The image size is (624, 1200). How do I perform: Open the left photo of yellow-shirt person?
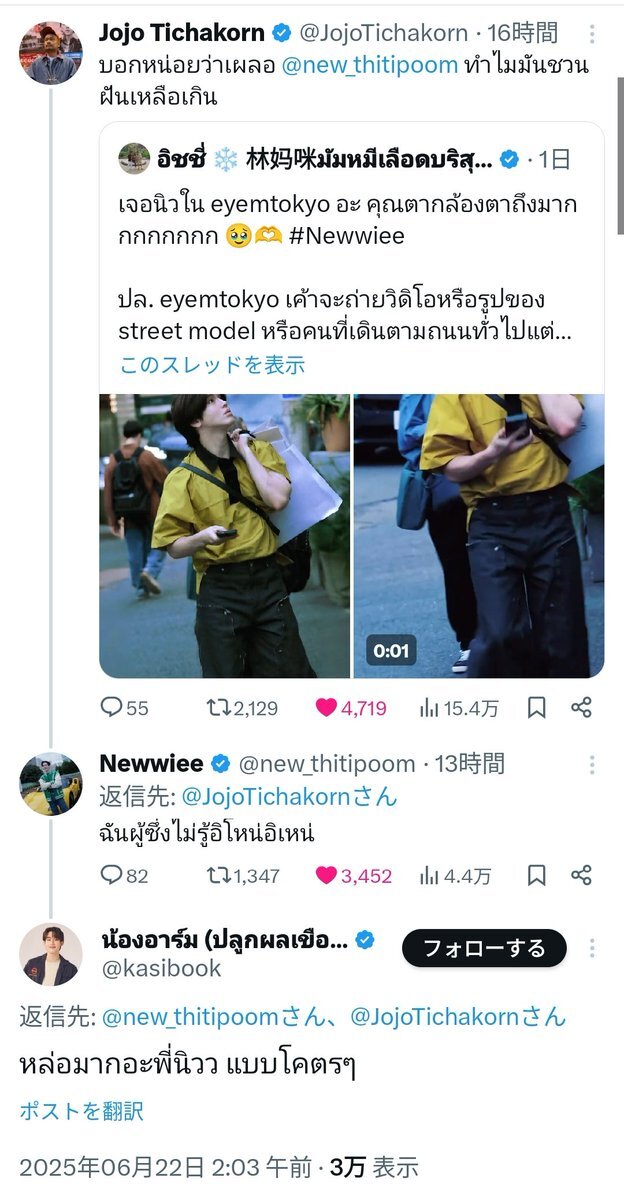[224, 536]
